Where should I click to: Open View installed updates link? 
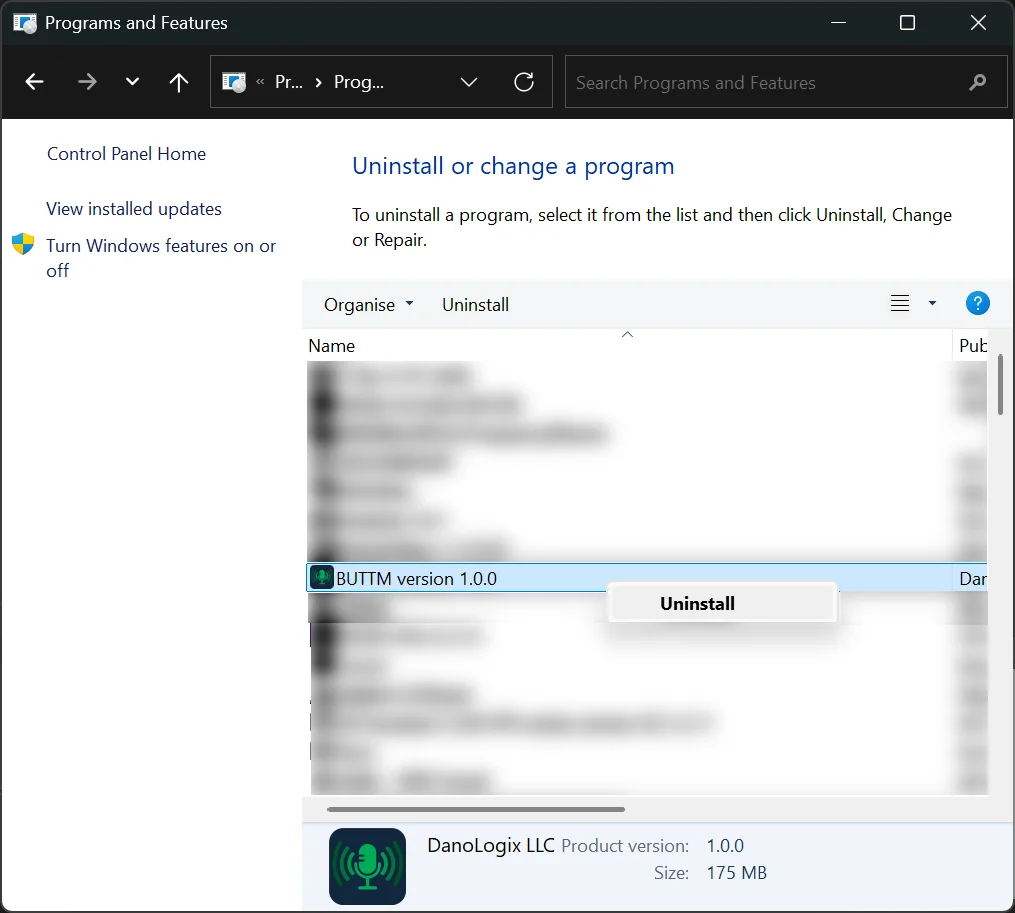coord(134,209)
